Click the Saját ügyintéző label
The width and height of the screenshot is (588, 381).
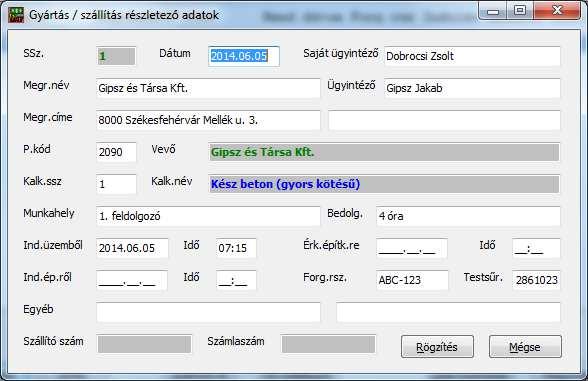[340, 54]
